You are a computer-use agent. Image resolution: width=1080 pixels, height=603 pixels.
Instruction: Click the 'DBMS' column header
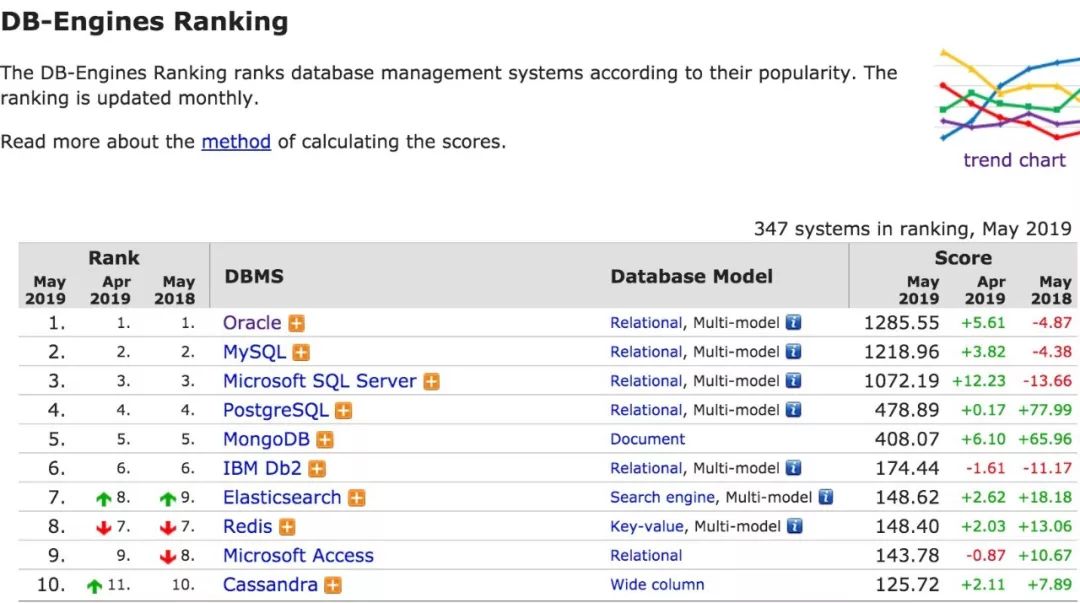click(254, 276)
